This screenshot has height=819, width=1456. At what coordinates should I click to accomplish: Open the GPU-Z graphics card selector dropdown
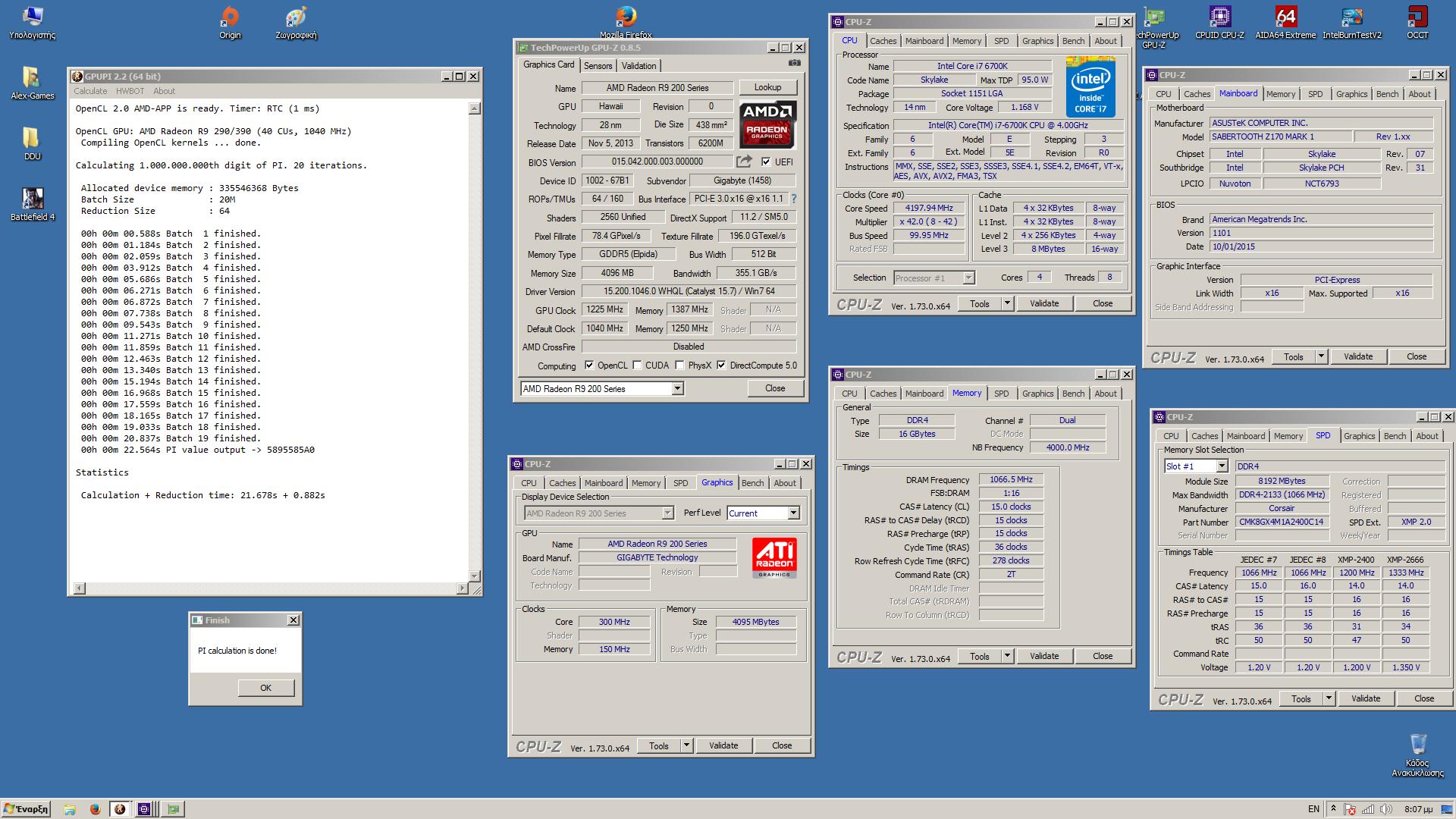677,388
